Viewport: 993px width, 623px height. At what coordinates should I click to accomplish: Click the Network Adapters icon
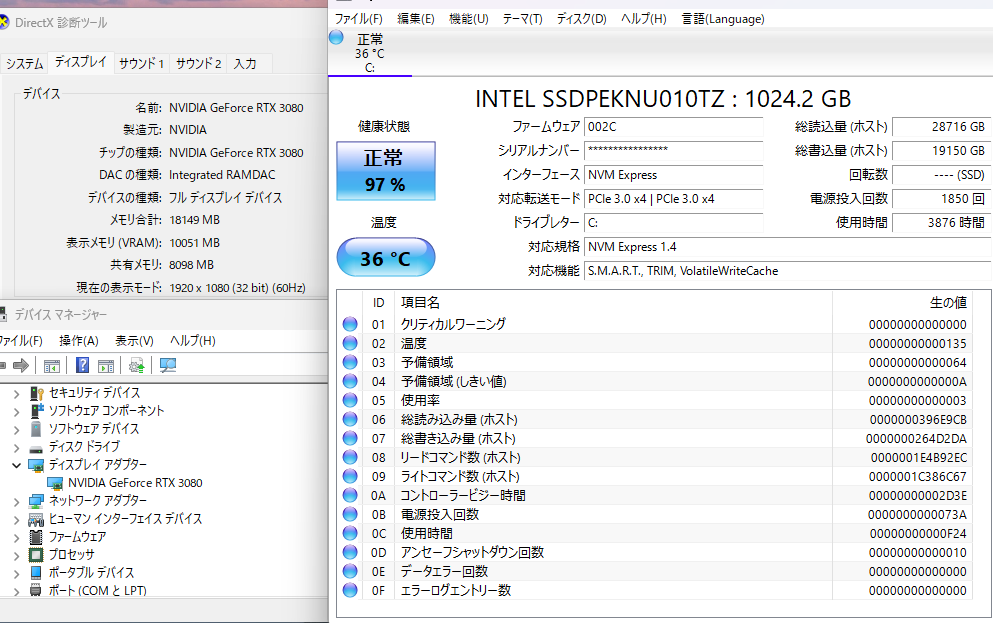point(36,501)
